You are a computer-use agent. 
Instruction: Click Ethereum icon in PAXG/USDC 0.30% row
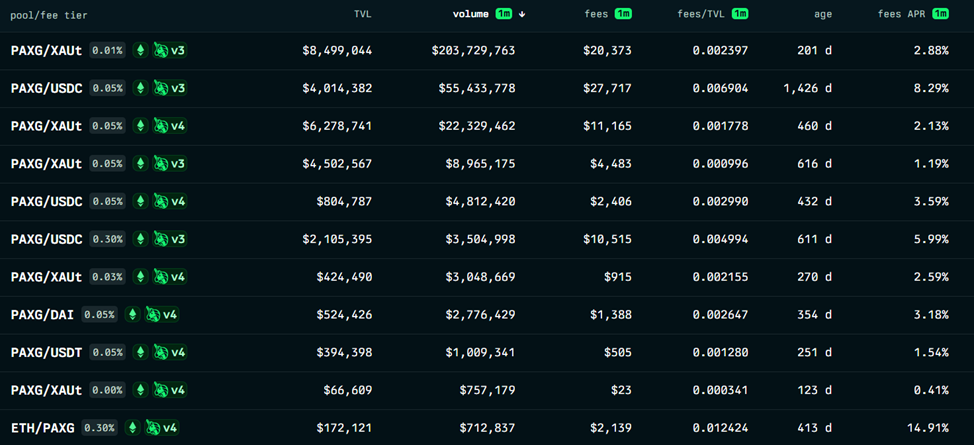click(x=140, y=239)
